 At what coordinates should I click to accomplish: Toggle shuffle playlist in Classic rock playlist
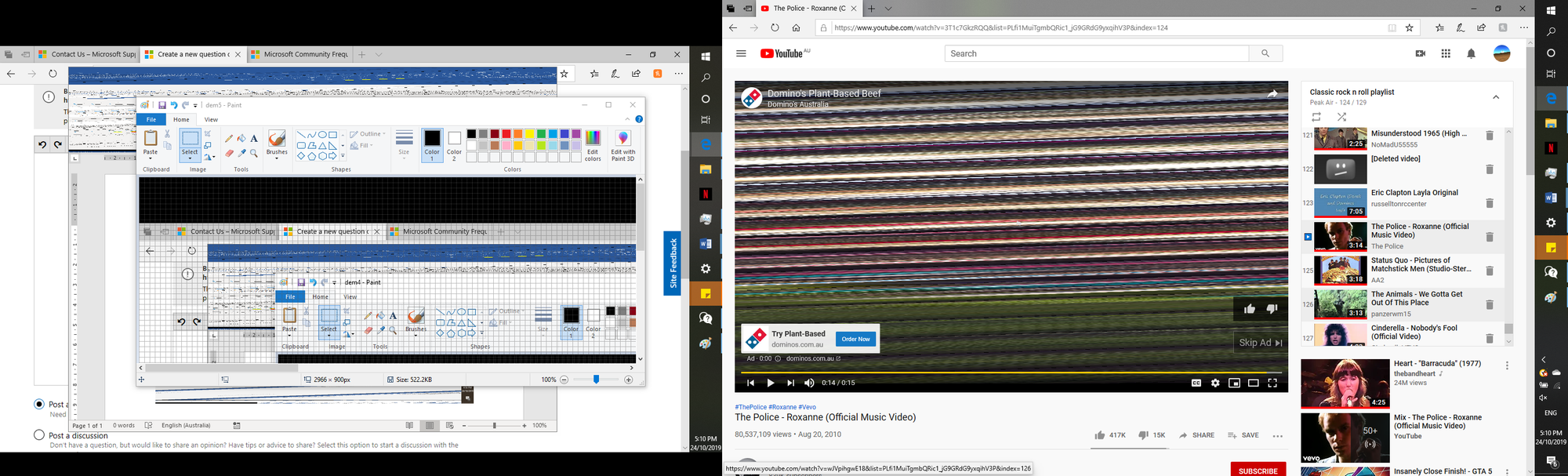point(1341,117)
